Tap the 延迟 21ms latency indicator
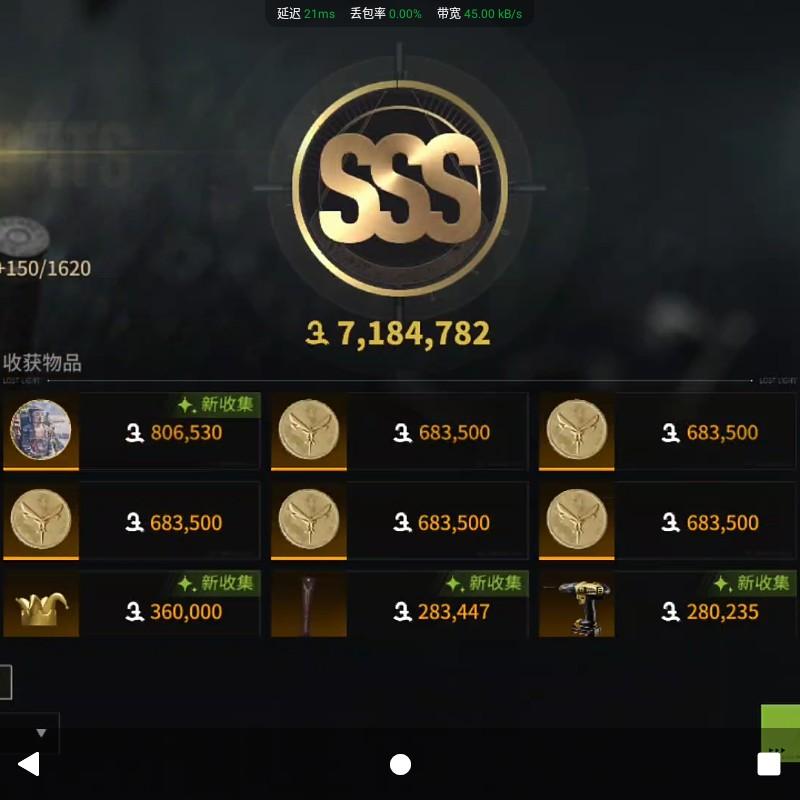 pos(306,13)
